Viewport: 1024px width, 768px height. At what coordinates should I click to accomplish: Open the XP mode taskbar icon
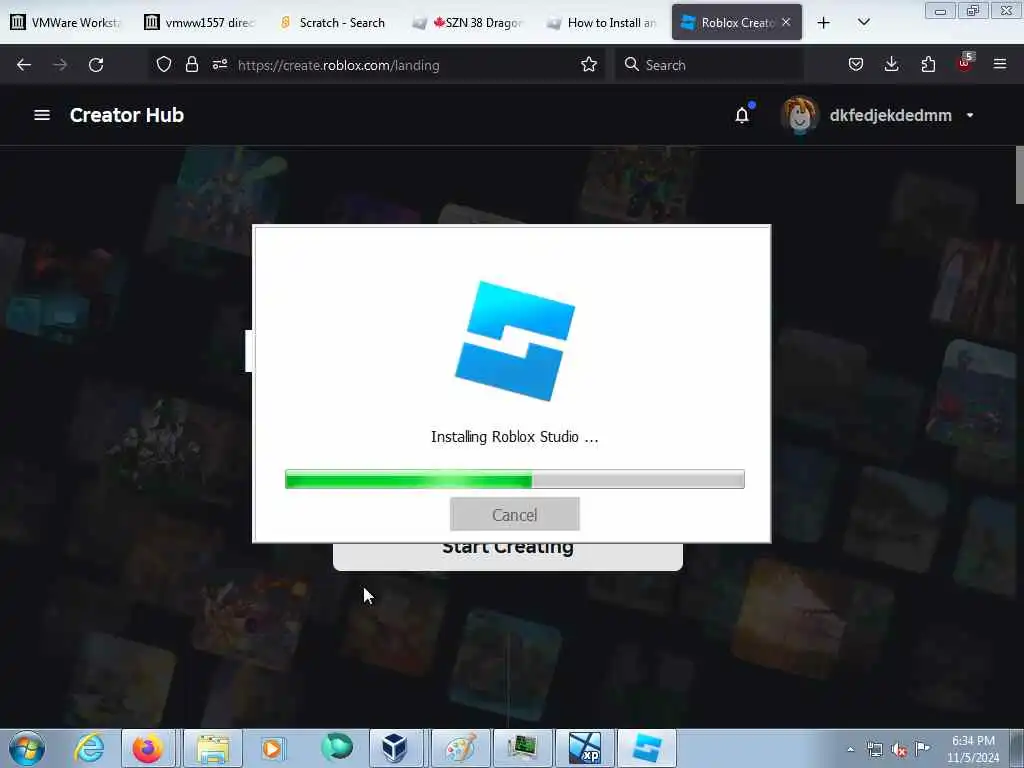[x=584, y=748]
